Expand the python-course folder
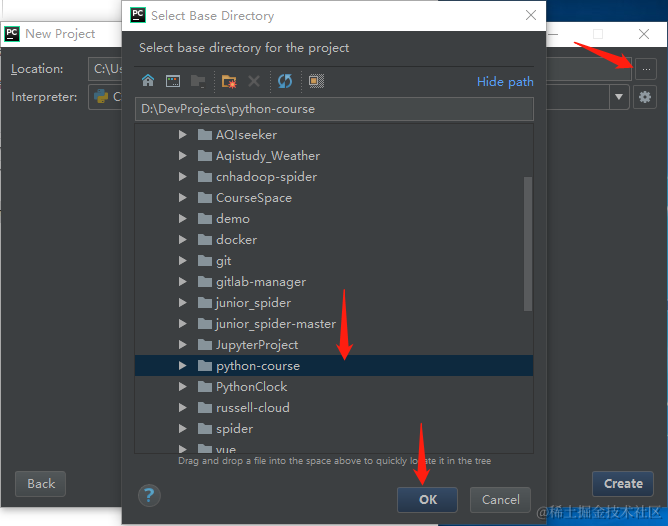This screenshot has width=668, height=526. point(182,365)
